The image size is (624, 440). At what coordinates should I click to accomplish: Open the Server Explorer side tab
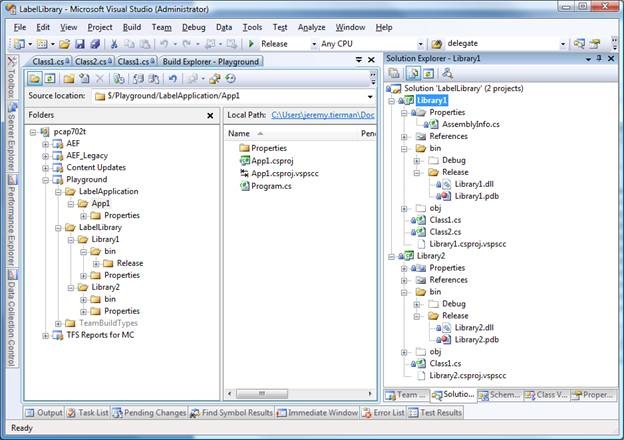click(x=12, y=136)
